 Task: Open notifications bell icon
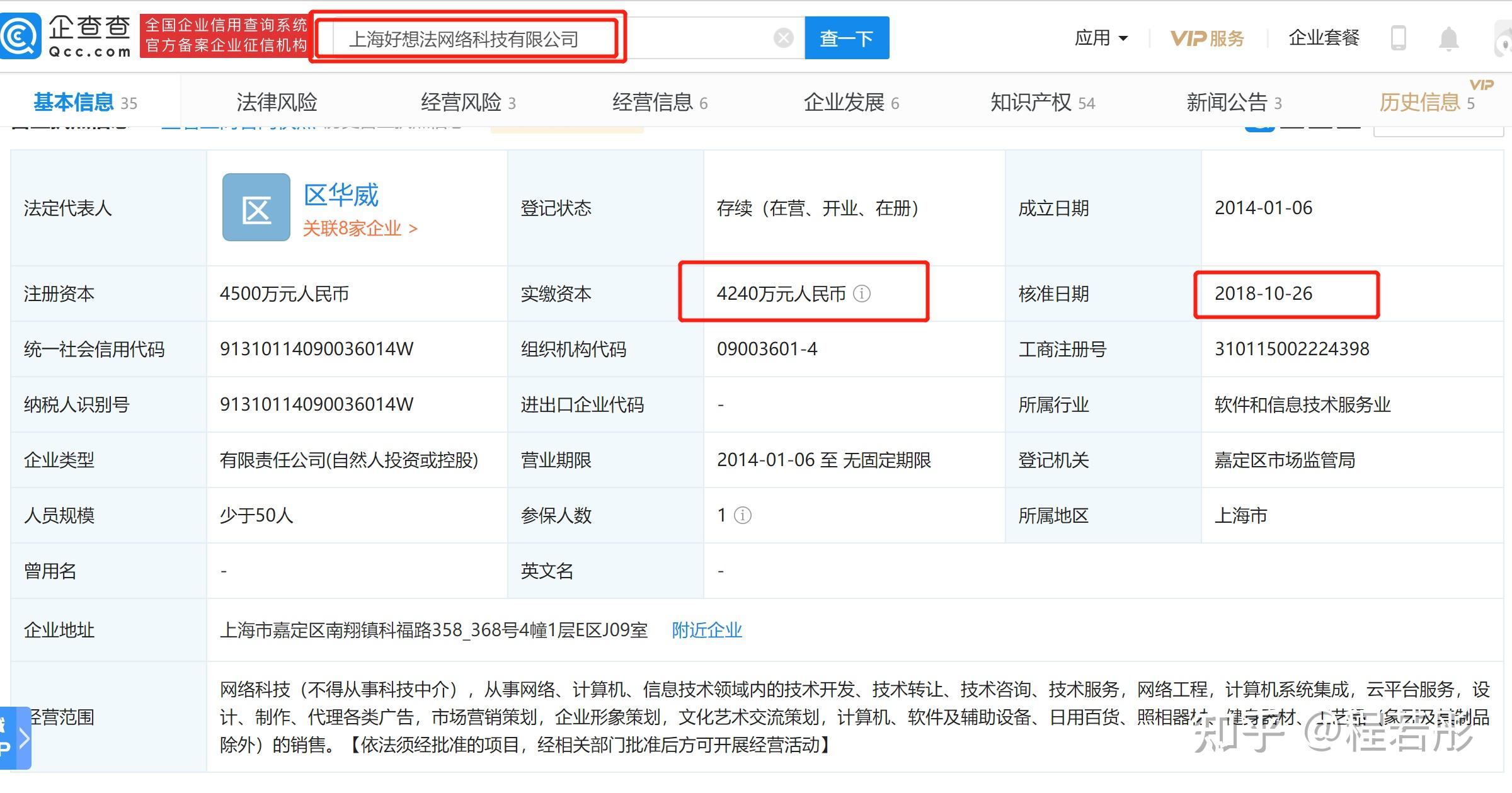(x=1449, y=38)
